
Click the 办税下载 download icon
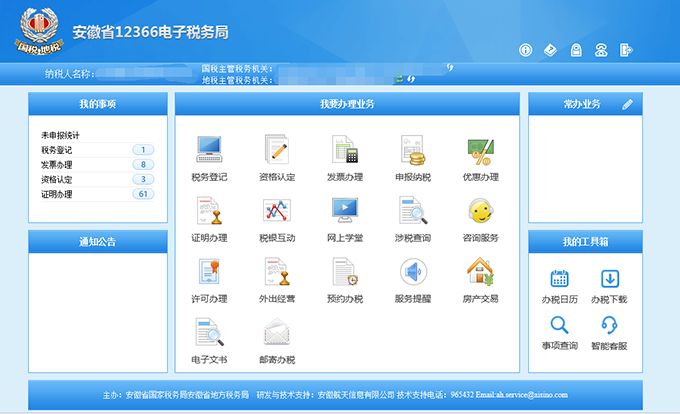point(609,279)
